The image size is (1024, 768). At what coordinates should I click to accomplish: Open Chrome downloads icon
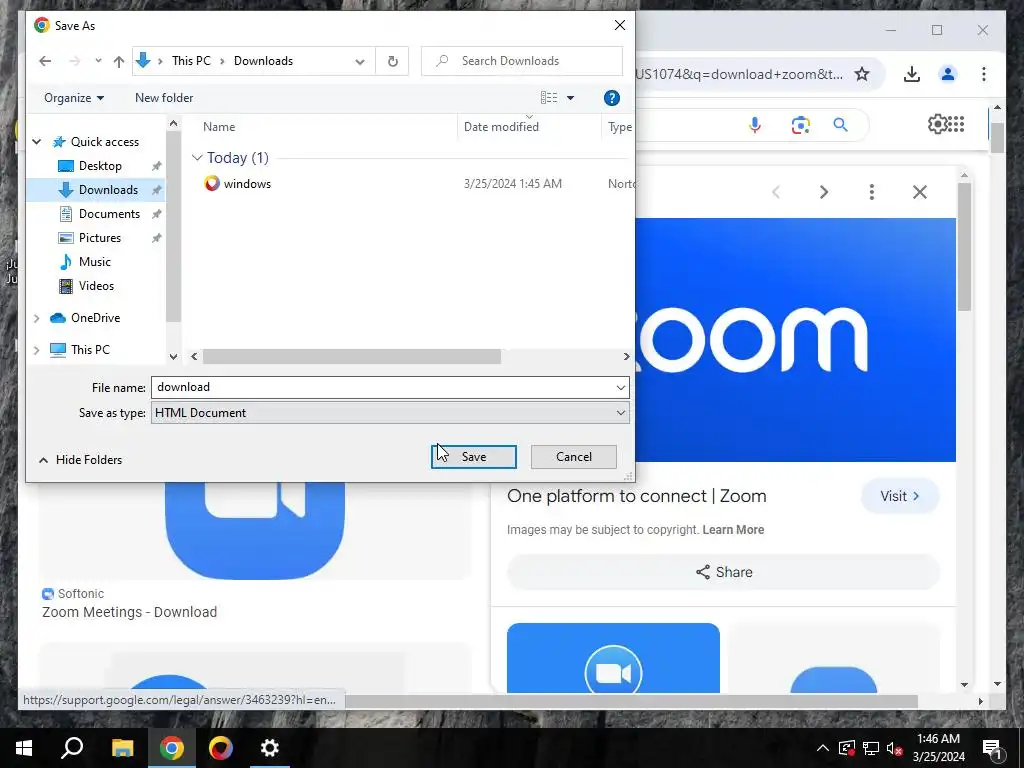coord(912,74)
